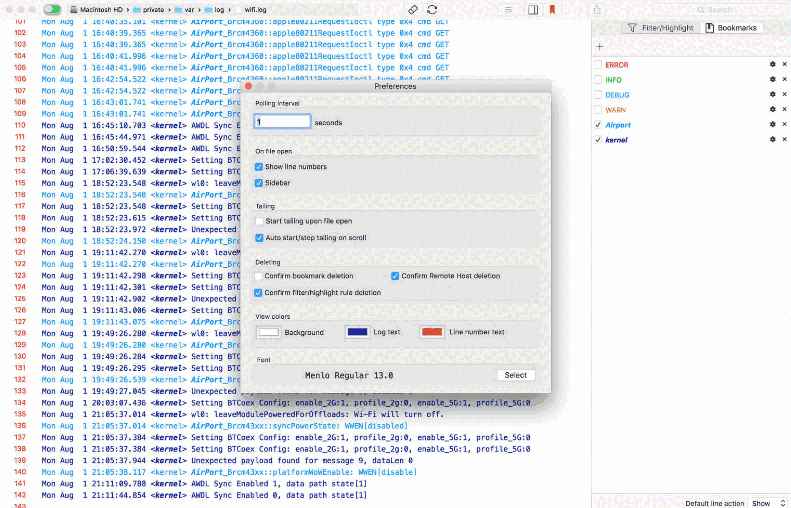Open Macintosh HD in path bar

[97, 9]
